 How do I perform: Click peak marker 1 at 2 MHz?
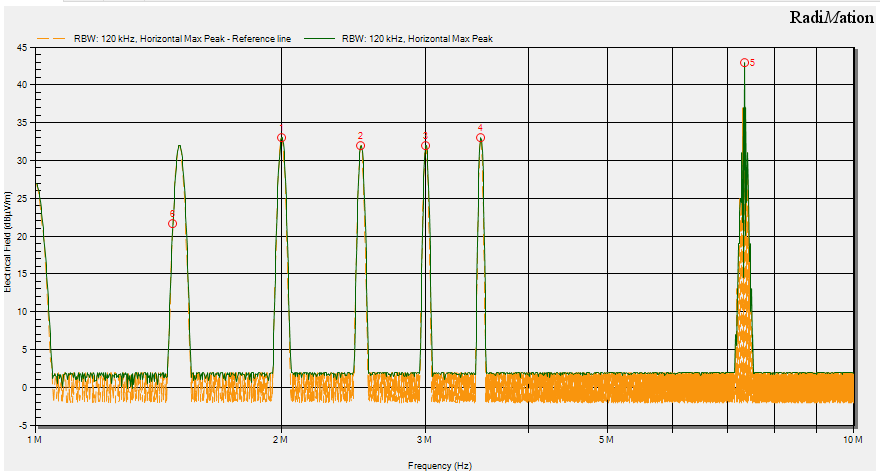(281, 138)
